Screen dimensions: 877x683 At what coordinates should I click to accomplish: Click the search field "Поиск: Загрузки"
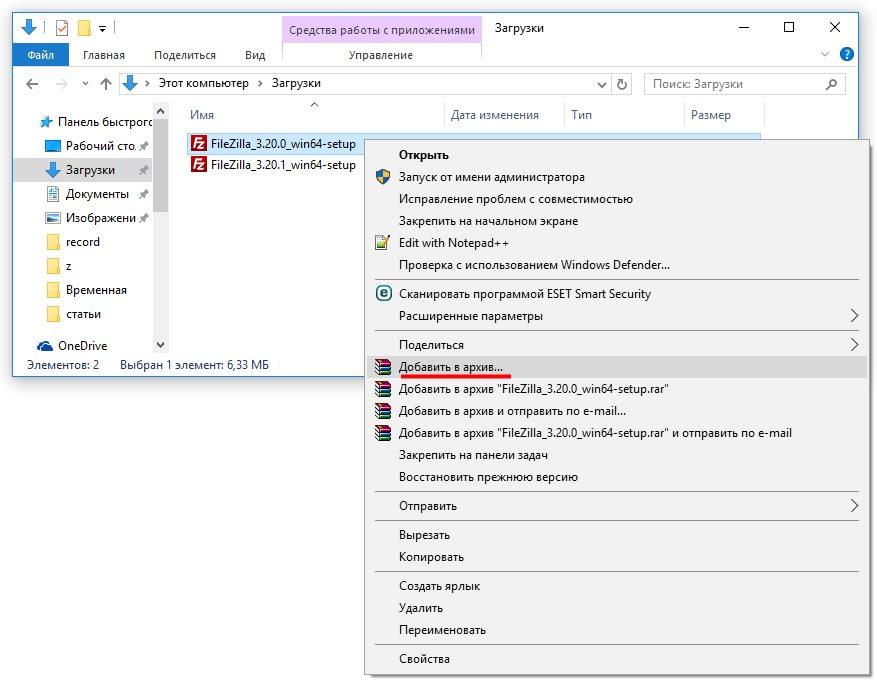point(740,85)
